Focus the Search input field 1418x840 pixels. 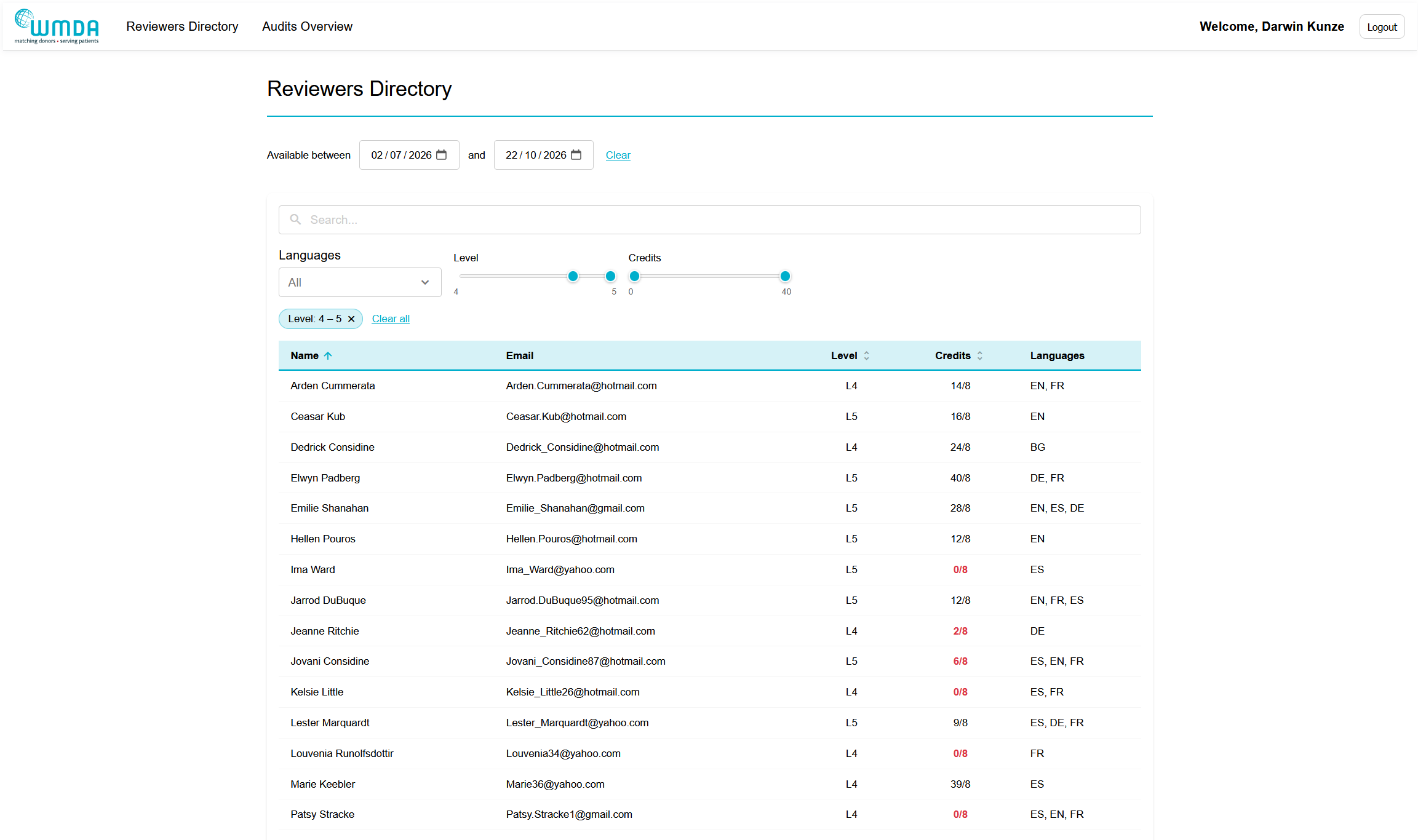coord(710,220)
